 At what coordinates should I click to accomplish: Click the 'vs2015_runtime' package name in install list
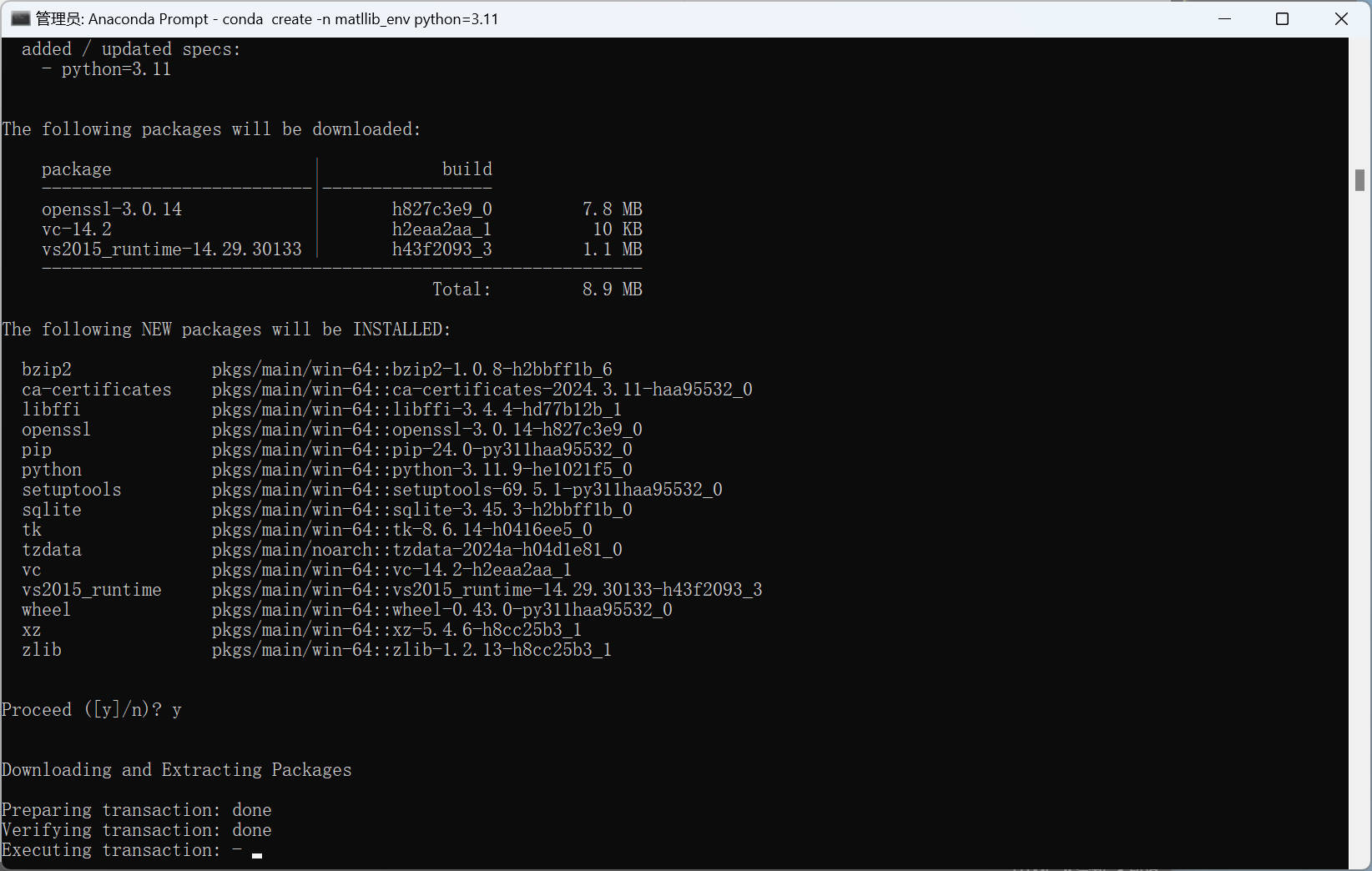pos(92,590)
